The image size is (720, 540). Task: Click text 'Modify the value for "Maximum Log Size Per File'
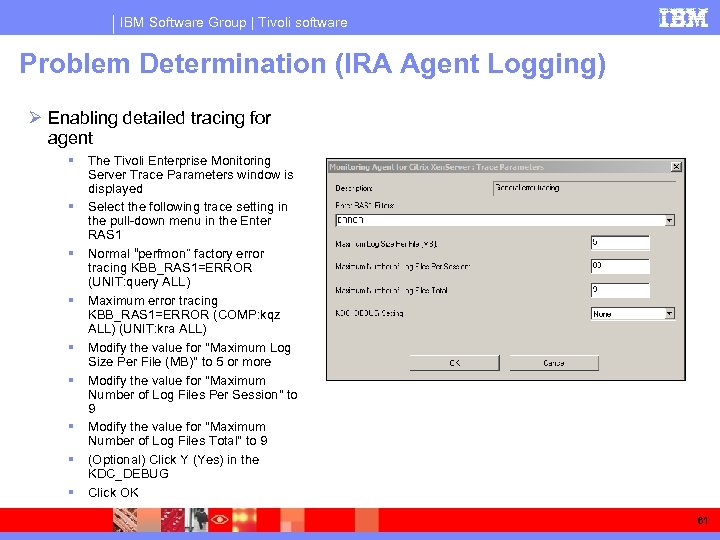point(189,354)
